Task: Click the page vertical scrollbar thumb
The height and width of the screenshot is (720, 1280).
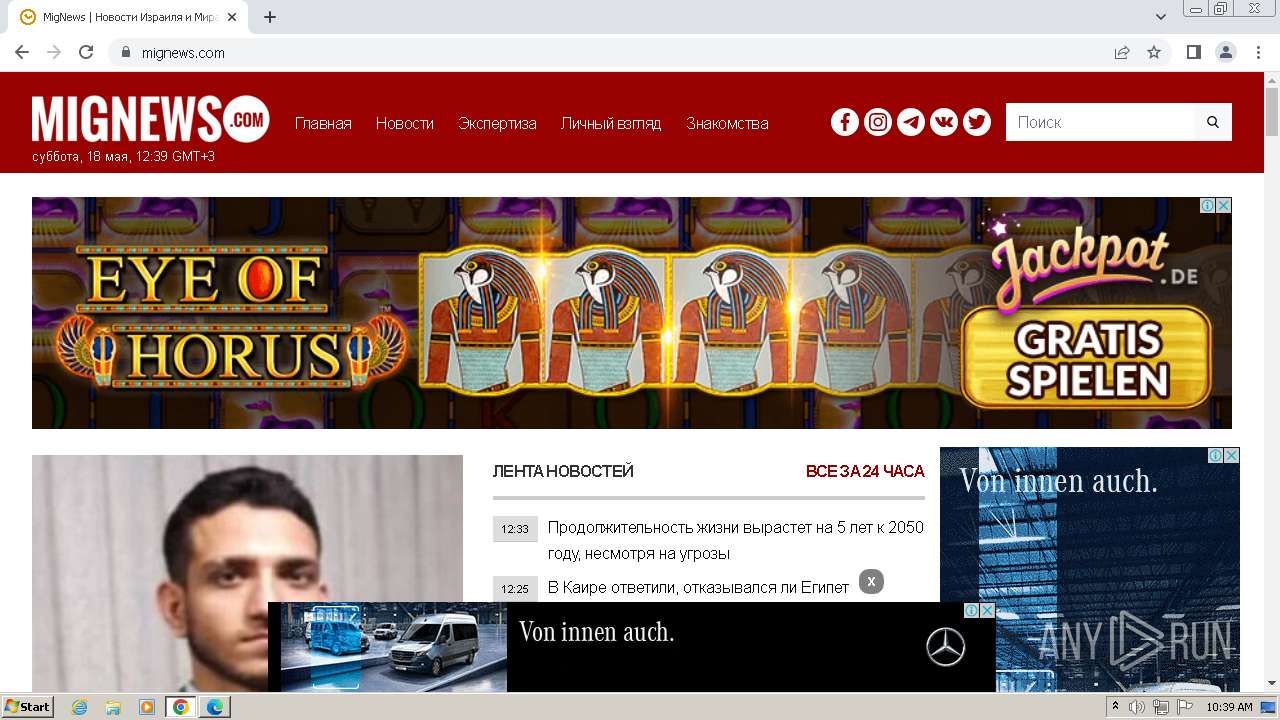Action: (x=1272, y=113)
